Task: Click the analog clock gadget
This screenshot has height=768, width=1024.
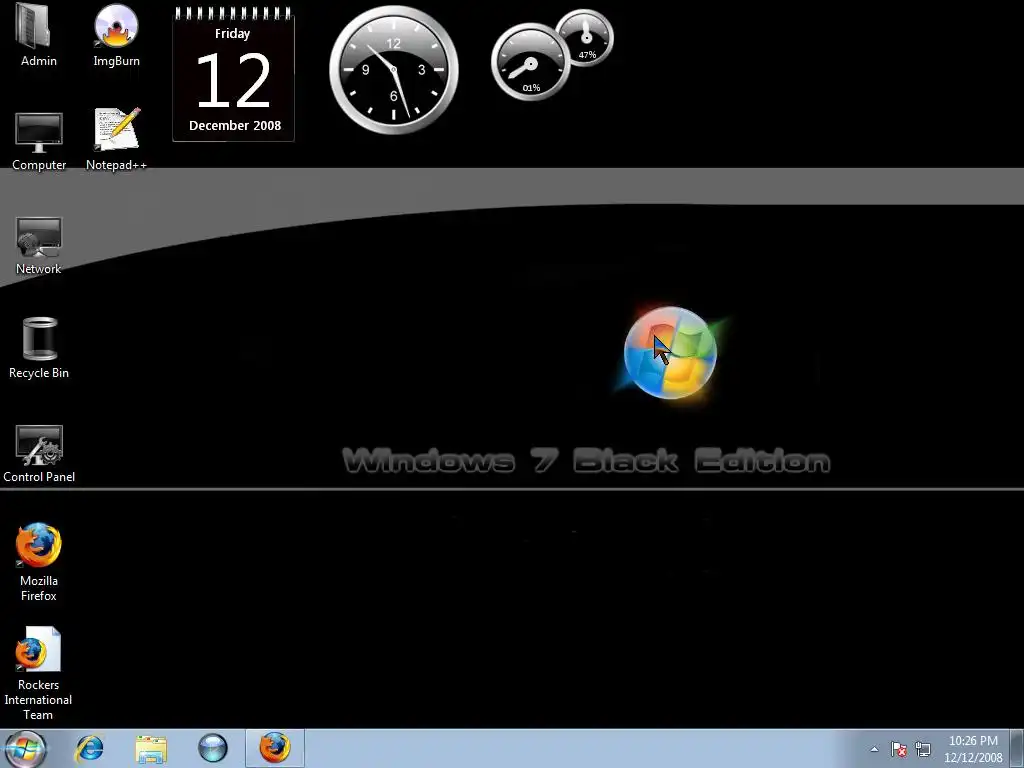Action: tap(394, 70)
